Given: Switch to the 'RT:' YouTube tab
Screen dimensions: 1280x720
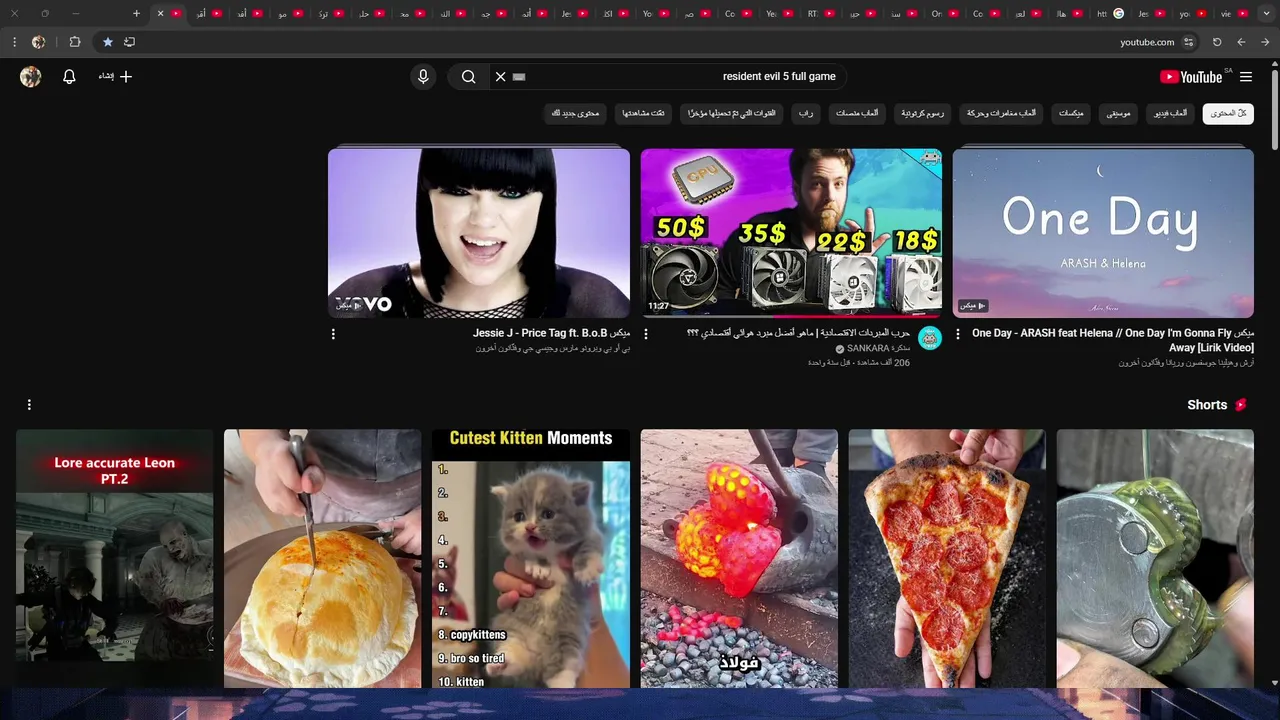Looking at the screenshot, I should (819, 13).
